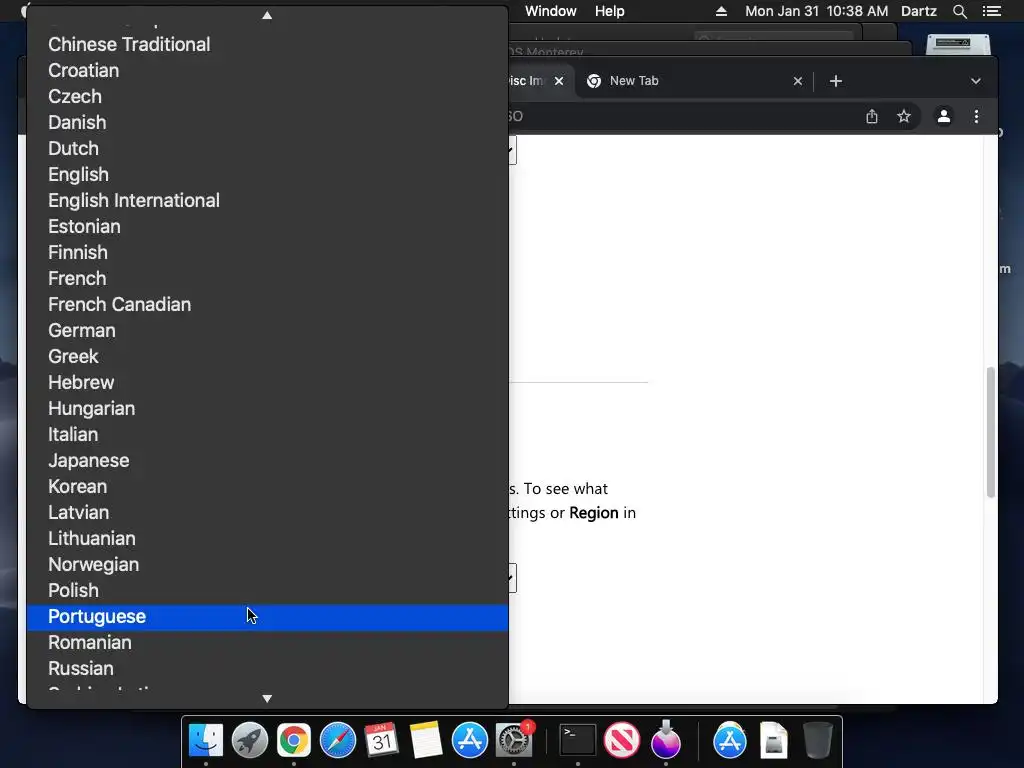The width and height of the screenshot is (1024, 768).
Task: Close the Disc Image tab
Action: (559, 81)
